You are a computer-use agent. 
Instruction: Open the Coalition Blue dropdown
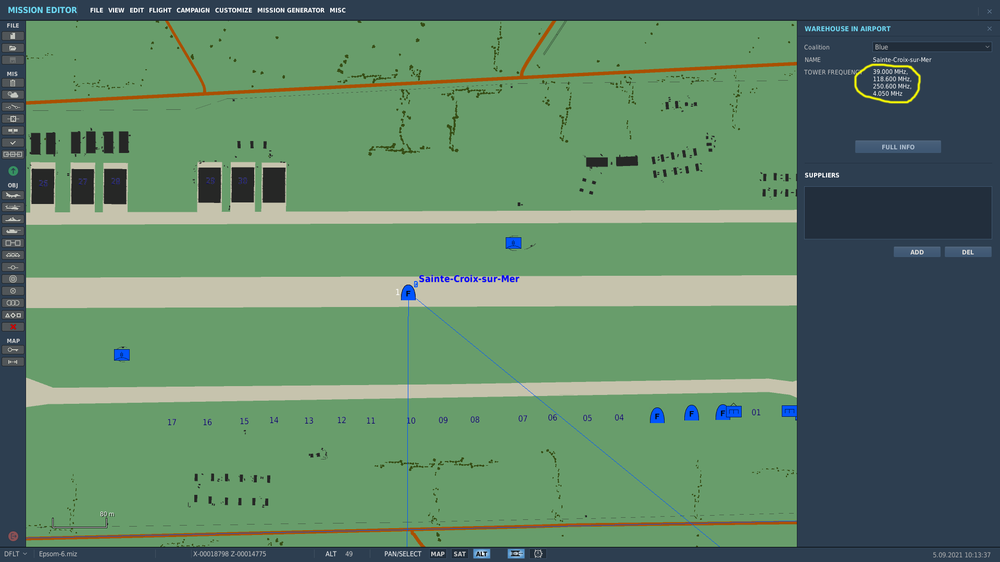pos(931,47)
